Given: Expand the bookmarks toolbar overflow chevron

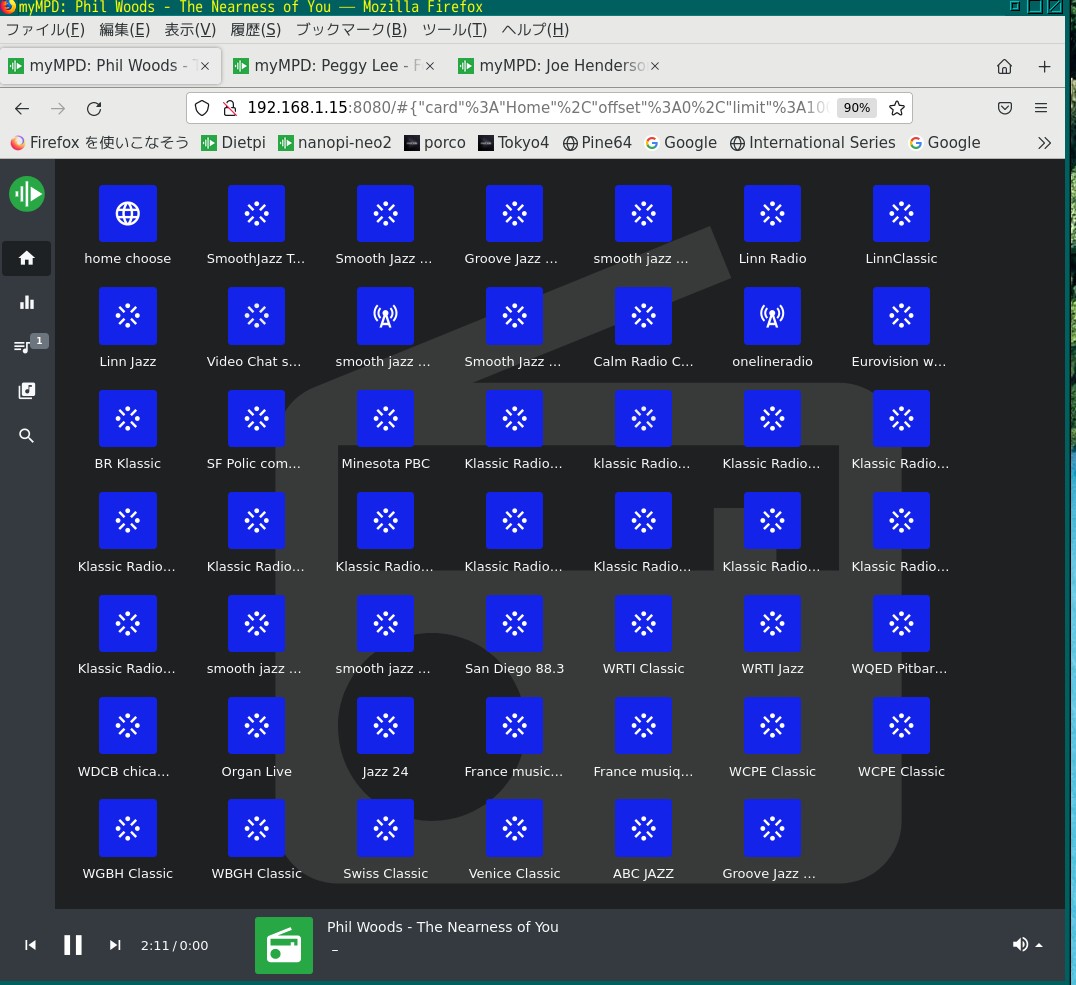Looking at the screenshot, I should (x=1044, y=143).
